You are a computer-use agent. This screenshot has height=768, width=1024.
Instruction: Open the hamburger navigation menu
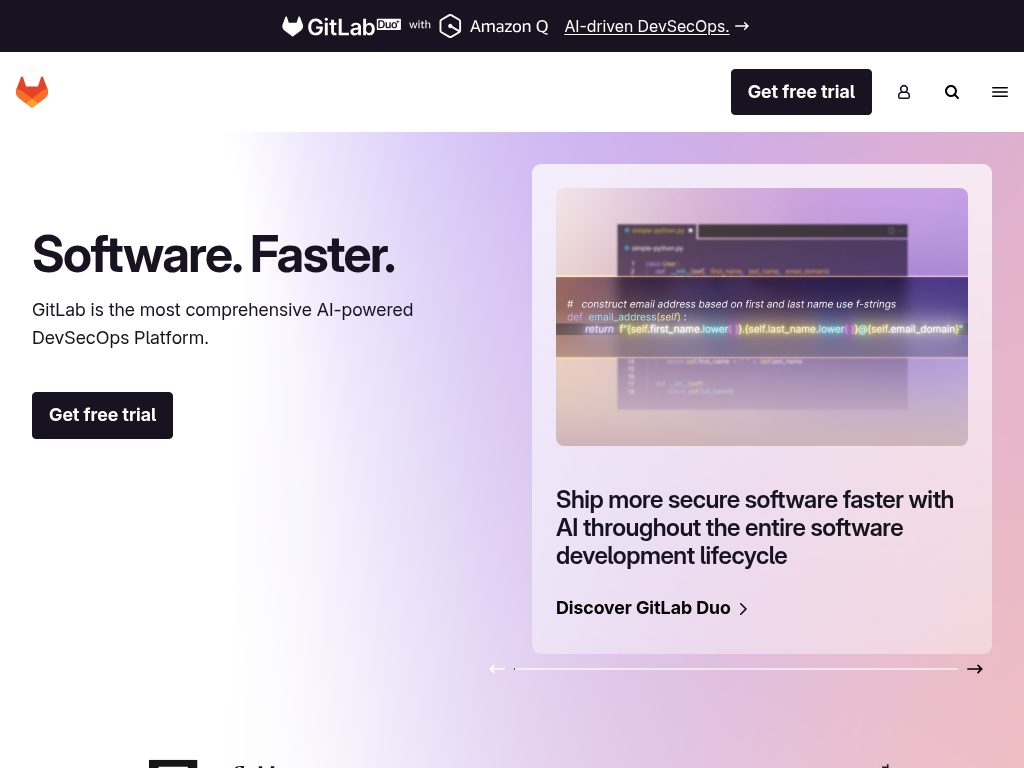[1000, 92]
